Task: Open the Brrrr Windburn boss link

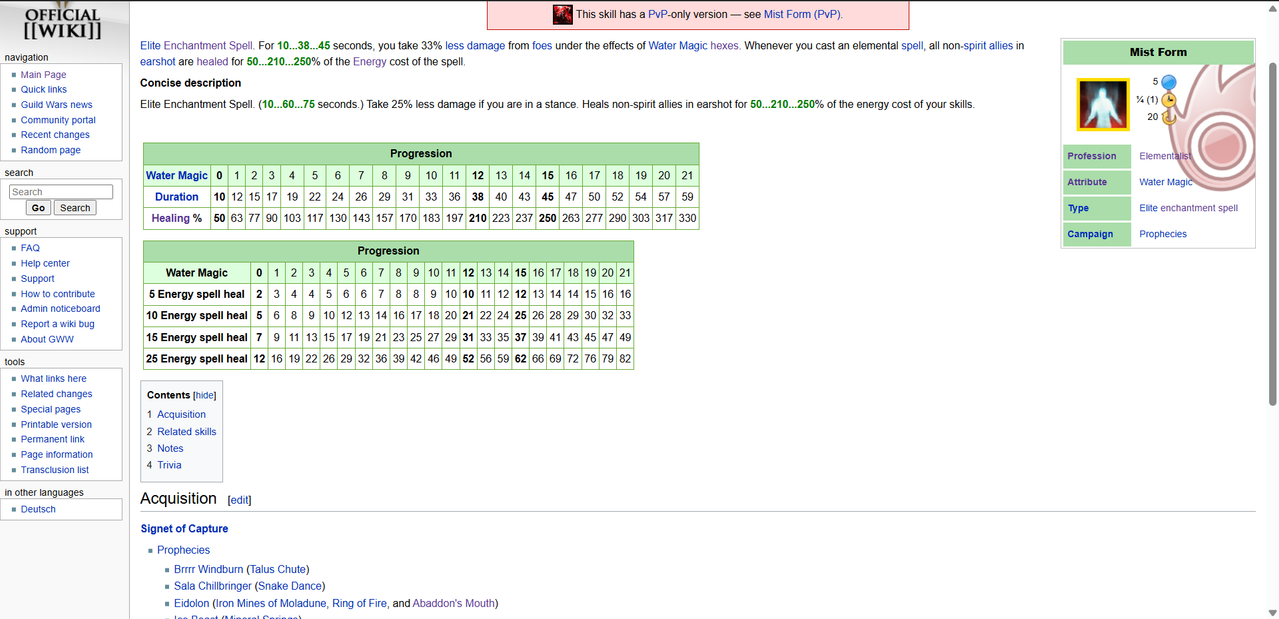Action: click(208, 569)
